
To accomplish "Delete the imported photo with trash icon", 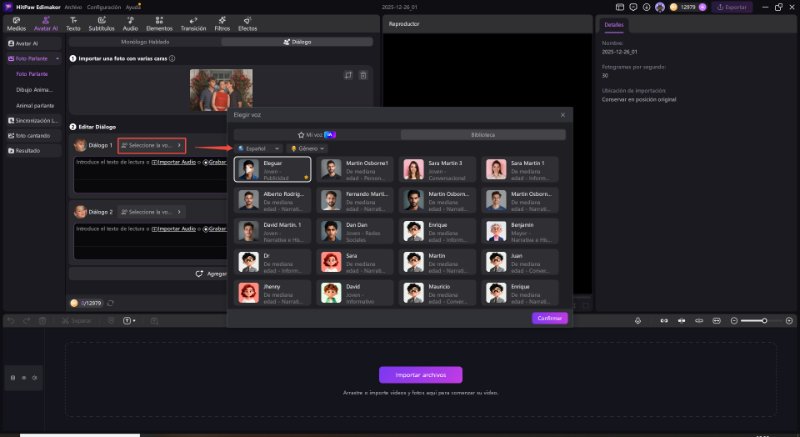I will [363, 75].
